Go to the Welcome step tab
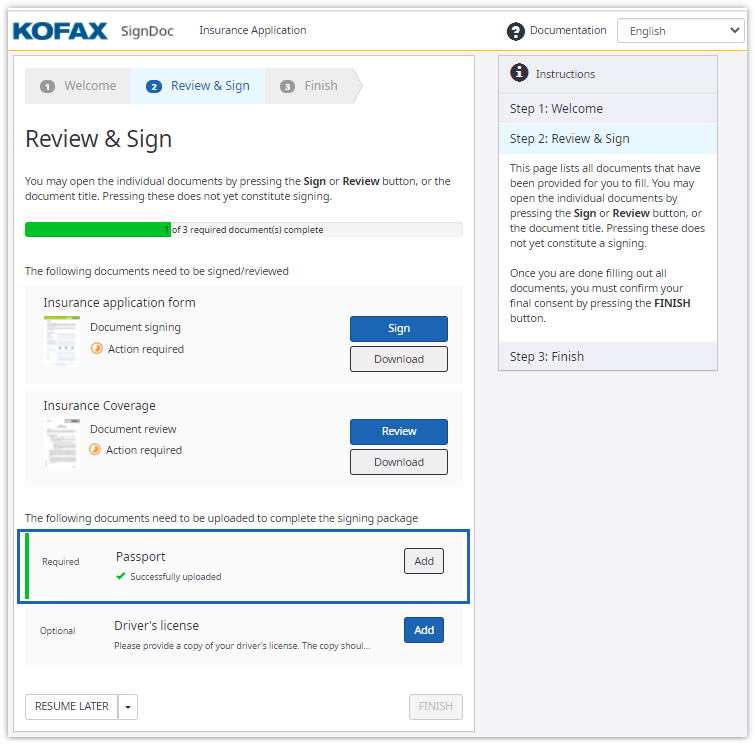 point(79,86)
